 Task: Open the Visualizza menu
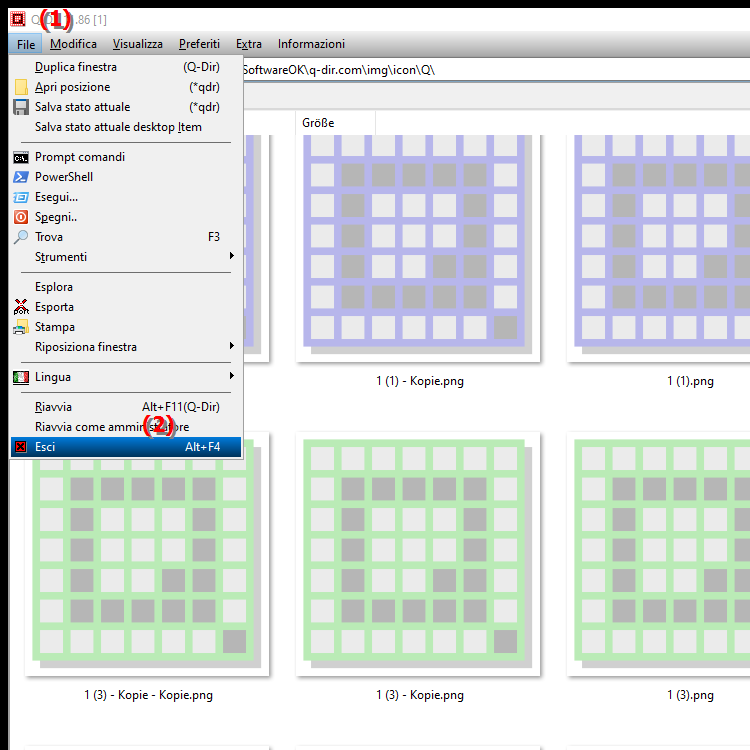pos(138,44)
